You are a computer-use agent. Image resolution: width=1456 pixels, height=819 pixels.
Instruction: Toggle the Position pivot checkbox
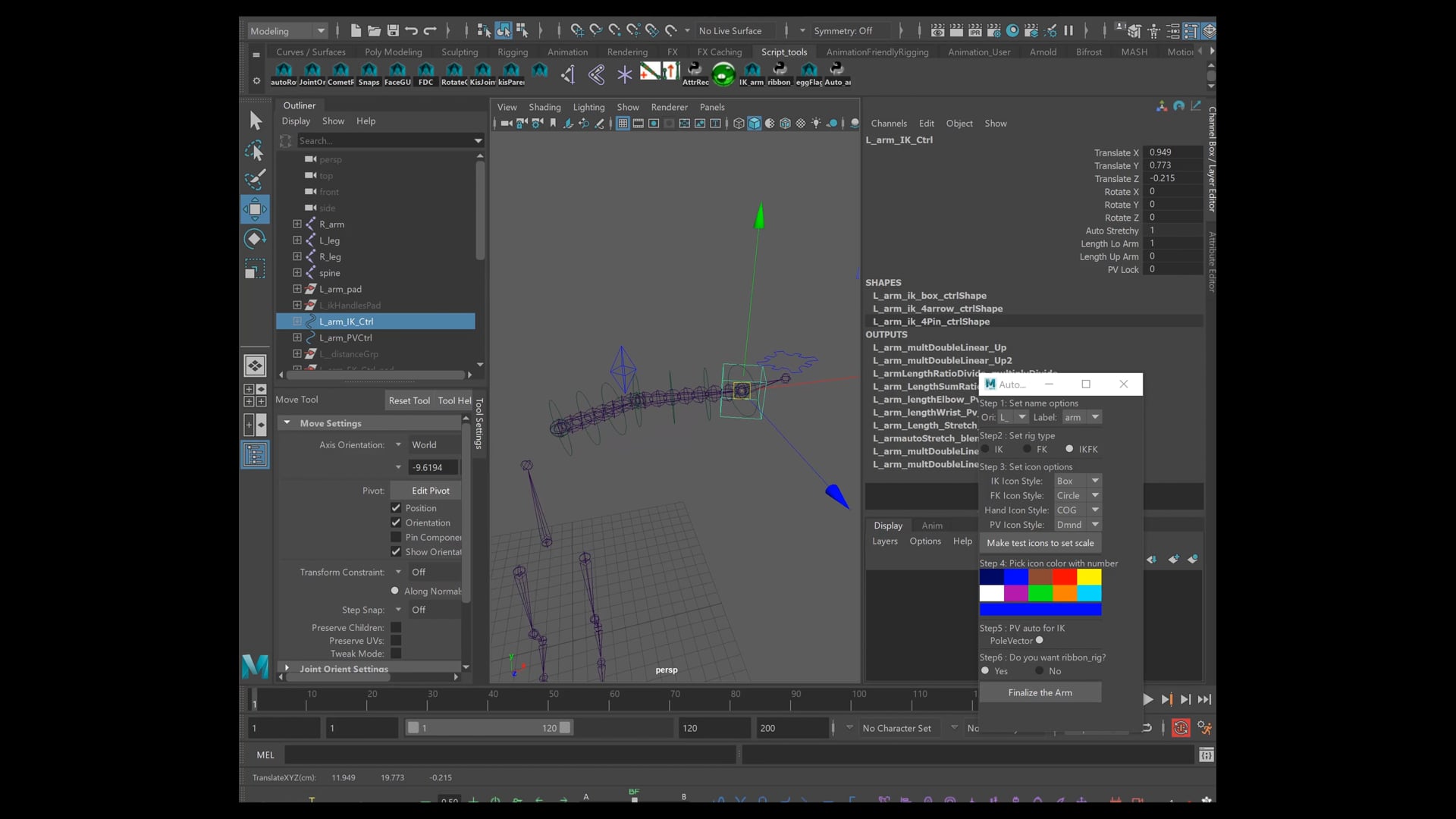[x=396, y=508]
